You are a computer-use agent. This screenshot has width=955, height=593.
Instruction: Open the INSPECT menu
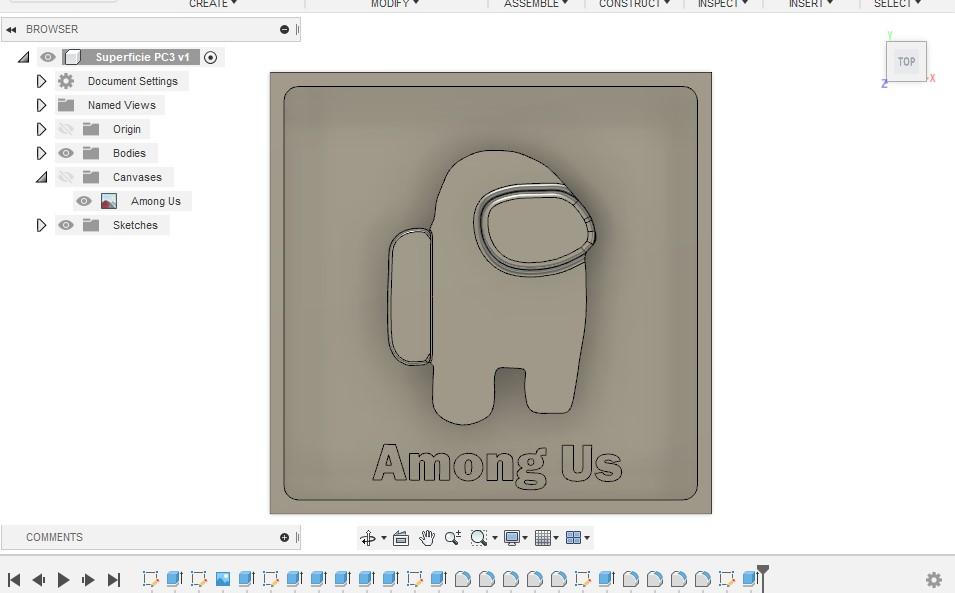click(722, 4)
